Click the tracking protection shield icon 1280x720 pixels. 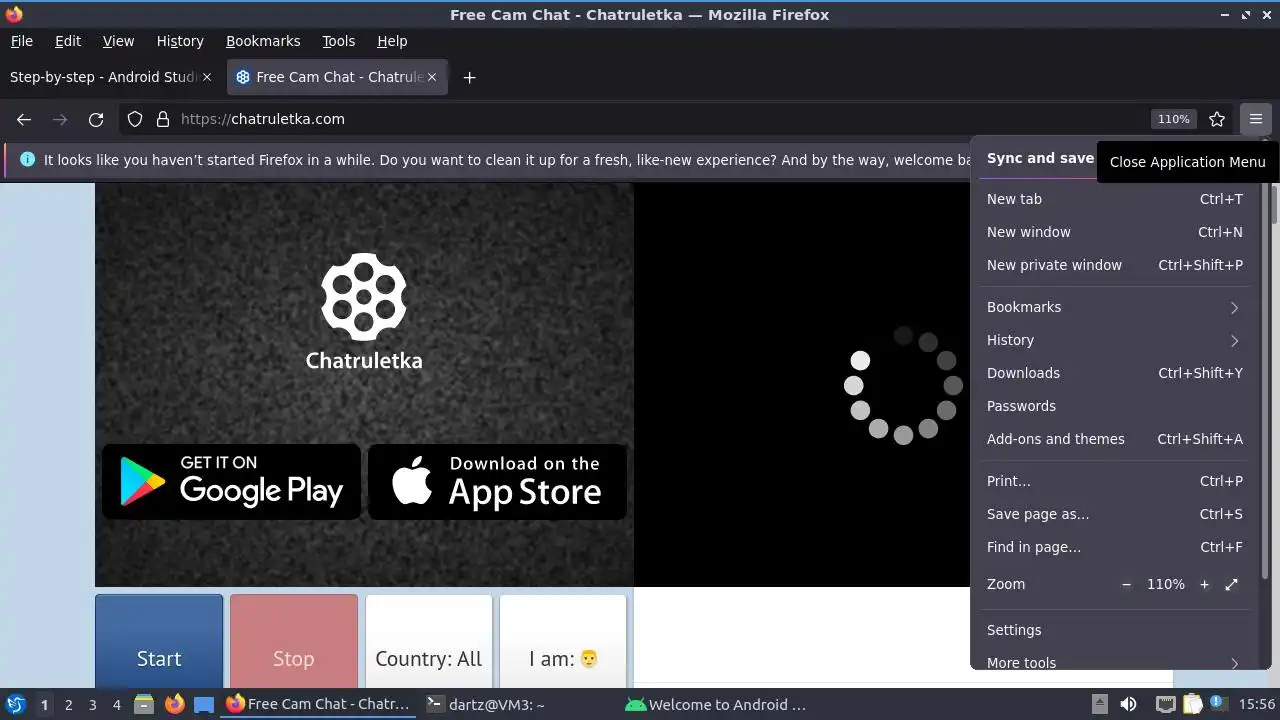tap(135, 119)
